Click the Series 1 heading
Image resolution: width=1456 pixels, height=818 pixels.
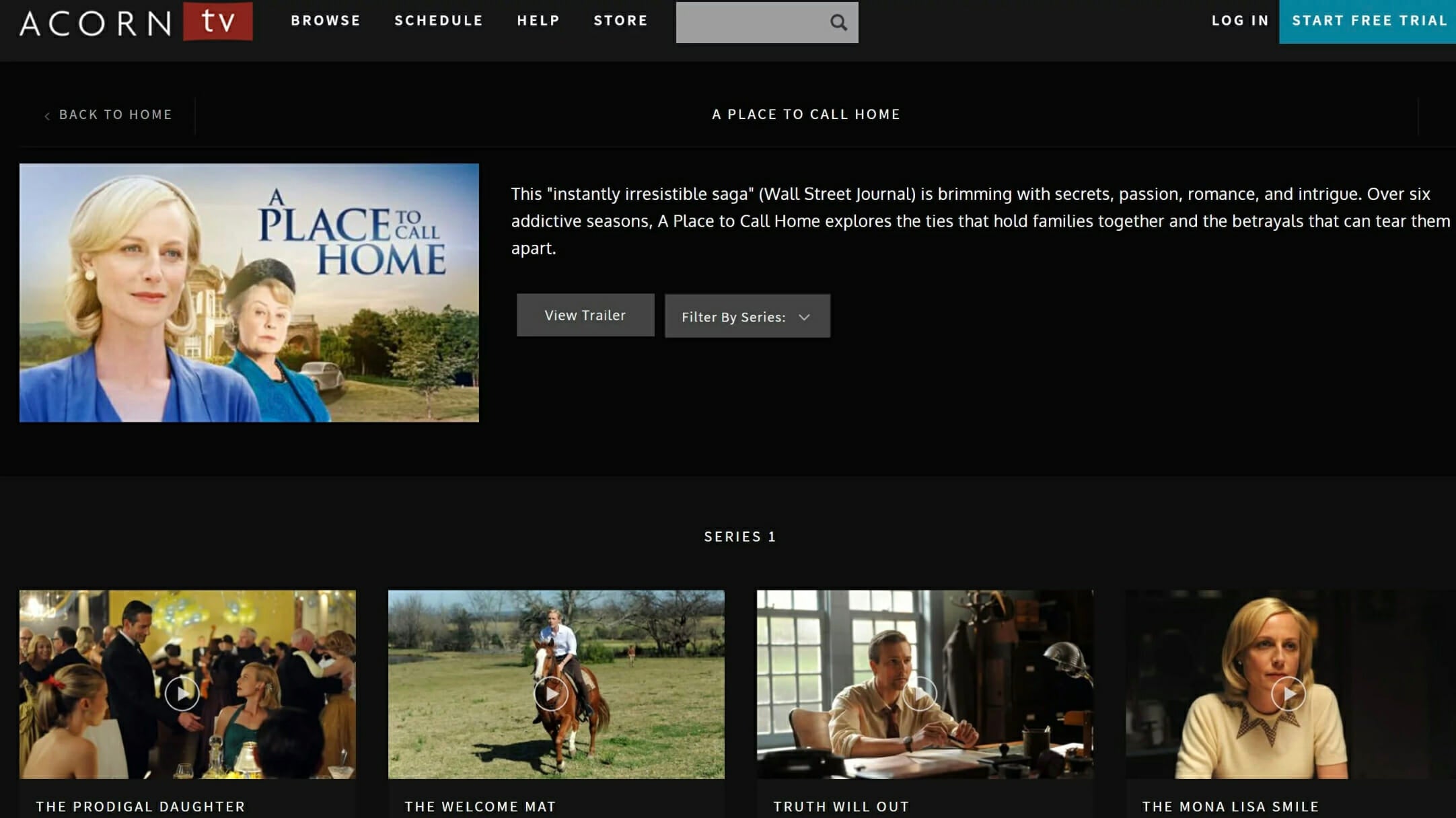coord(740,537)
